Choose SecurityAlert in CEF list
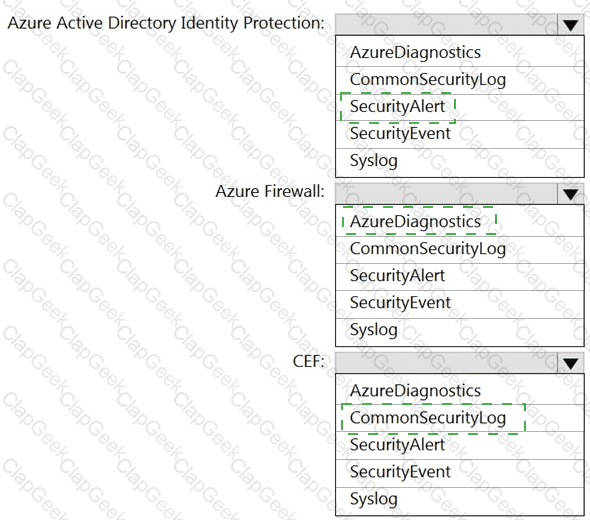Screen dimensions: 590x520 [x=459, y=445]
